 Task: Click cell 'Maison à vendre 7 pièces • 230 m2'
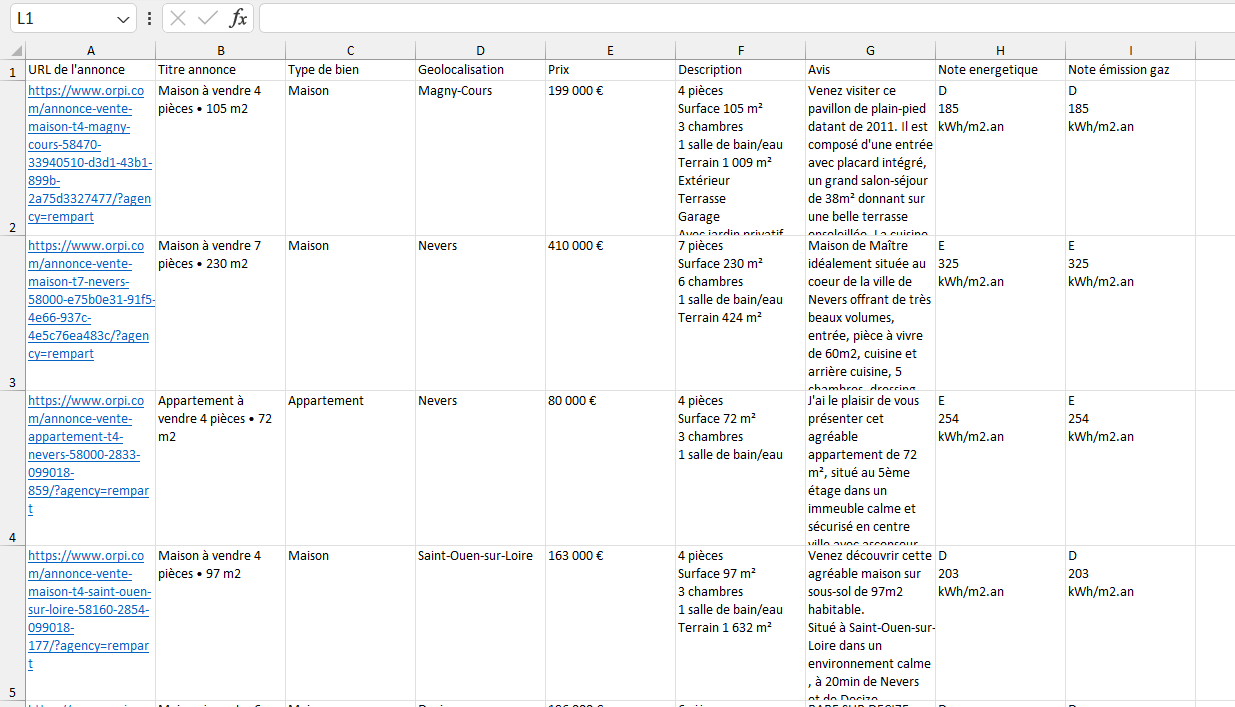tap(221, 313)
